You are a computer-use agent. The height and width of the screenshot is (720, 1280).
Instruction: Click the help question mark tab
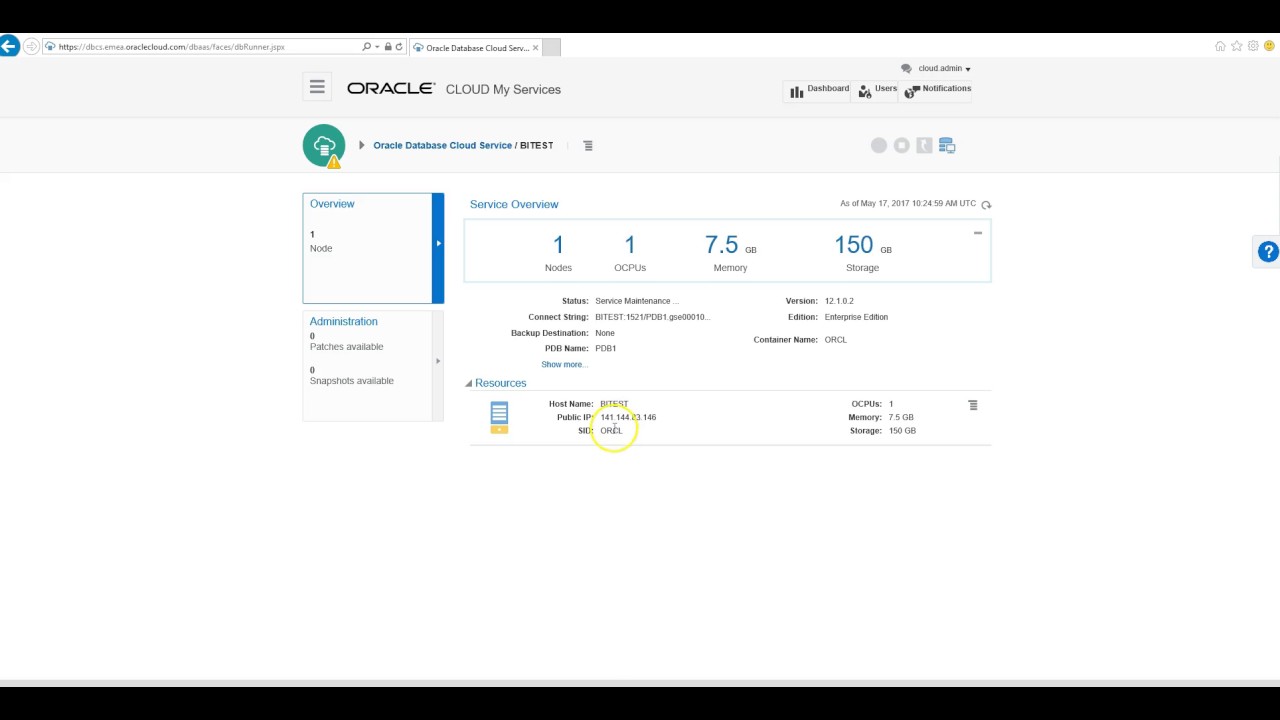[x=1268, y=252]
